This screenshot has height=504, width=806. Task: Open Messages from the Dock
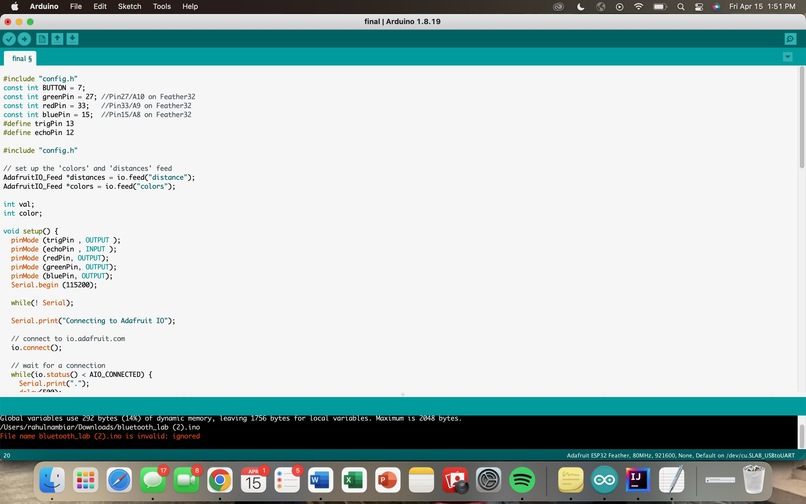(153, 480)
